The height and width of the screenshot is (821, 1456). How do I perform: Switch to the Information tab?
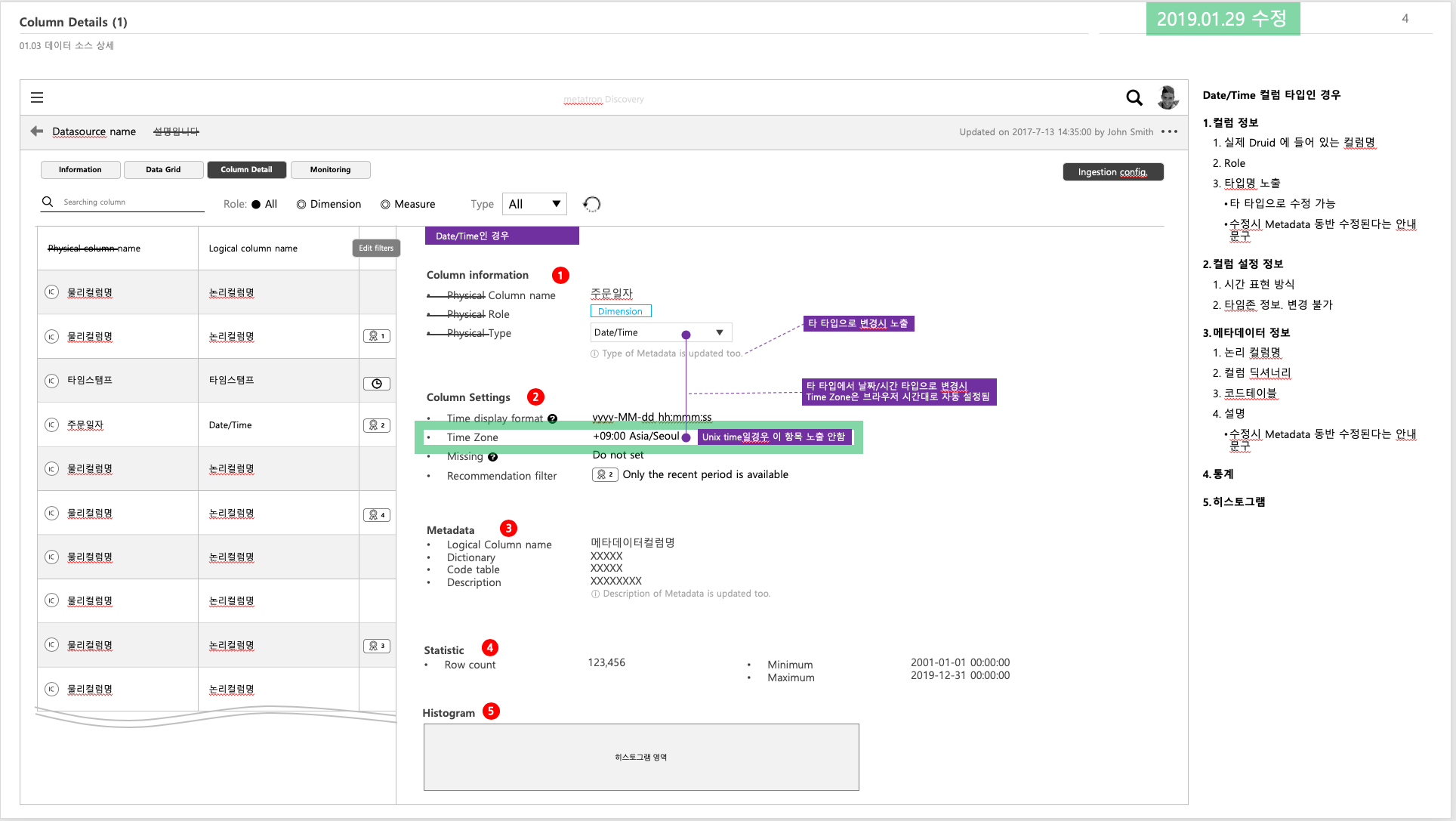click(x=80, y=169)
